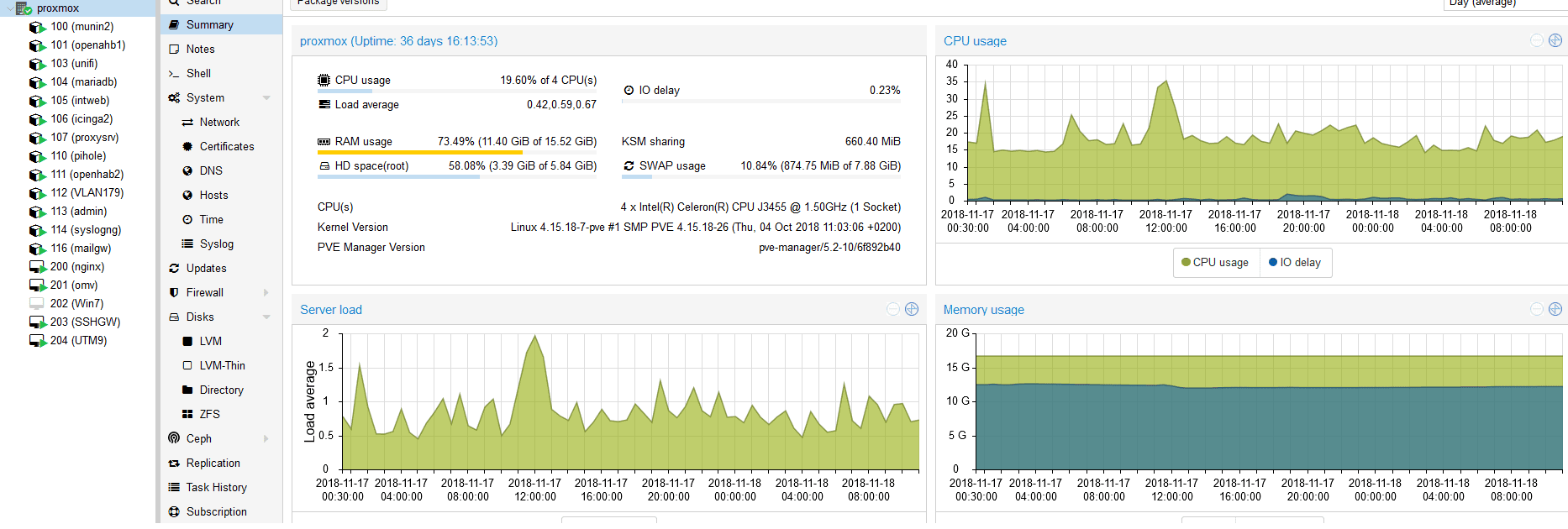Open LVM-Thin page
Viewport: 1568px width, 529px height.
[221, 366]
